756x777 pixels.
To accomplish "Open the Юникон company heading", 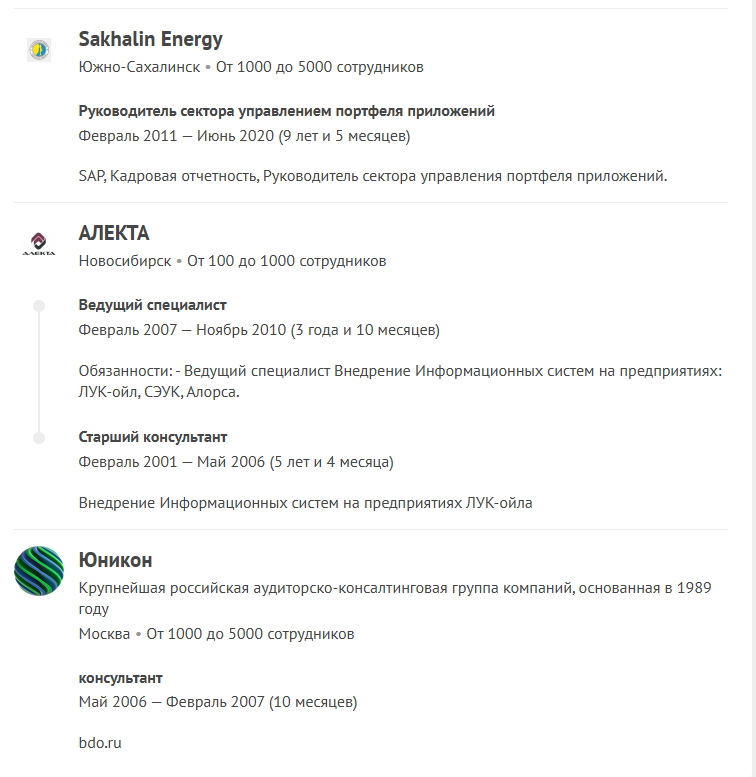I will (x=115, y=560).
